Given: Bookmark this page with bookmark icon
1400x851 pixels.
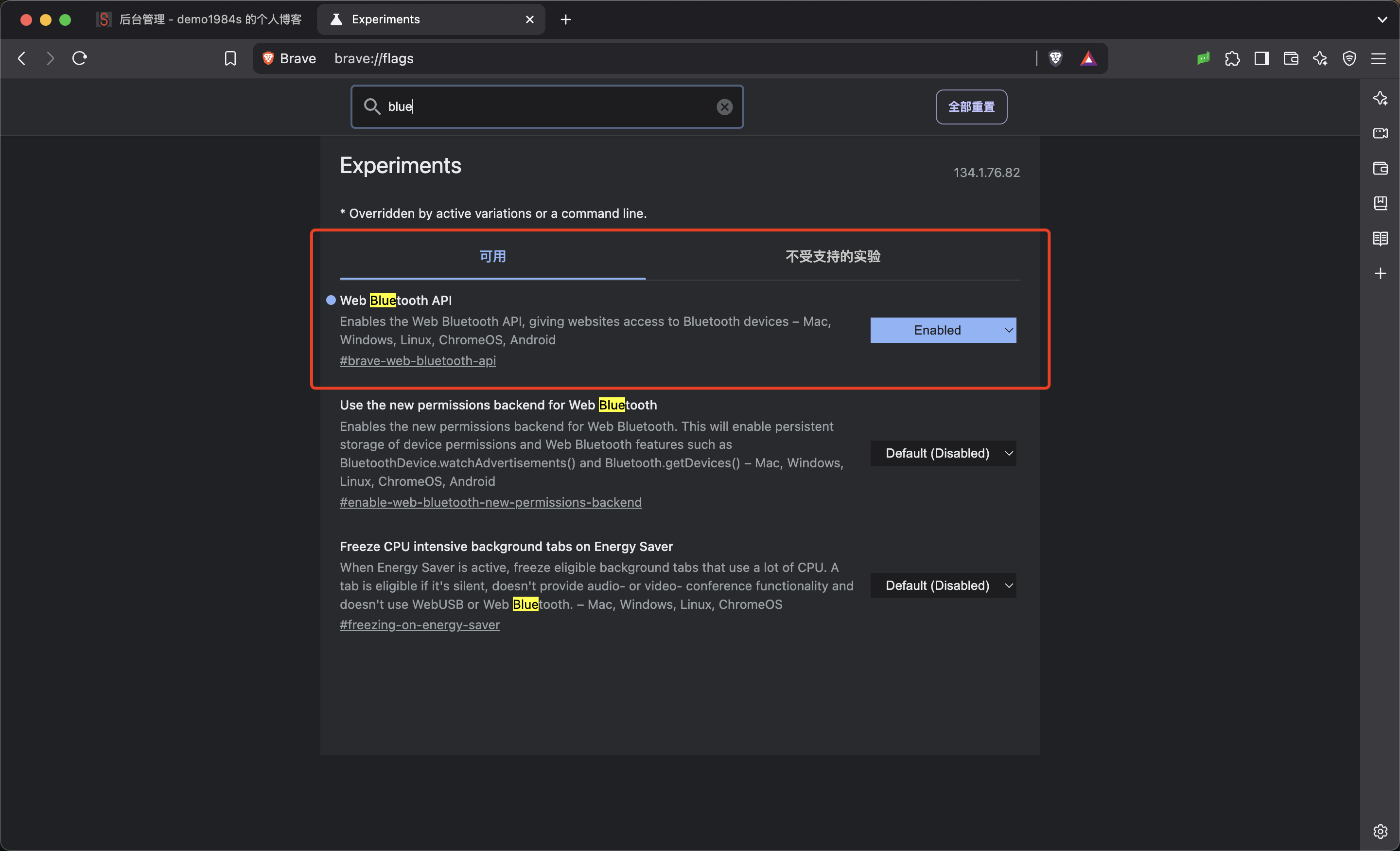Looking at the screenshot, I should coord(230,58).
